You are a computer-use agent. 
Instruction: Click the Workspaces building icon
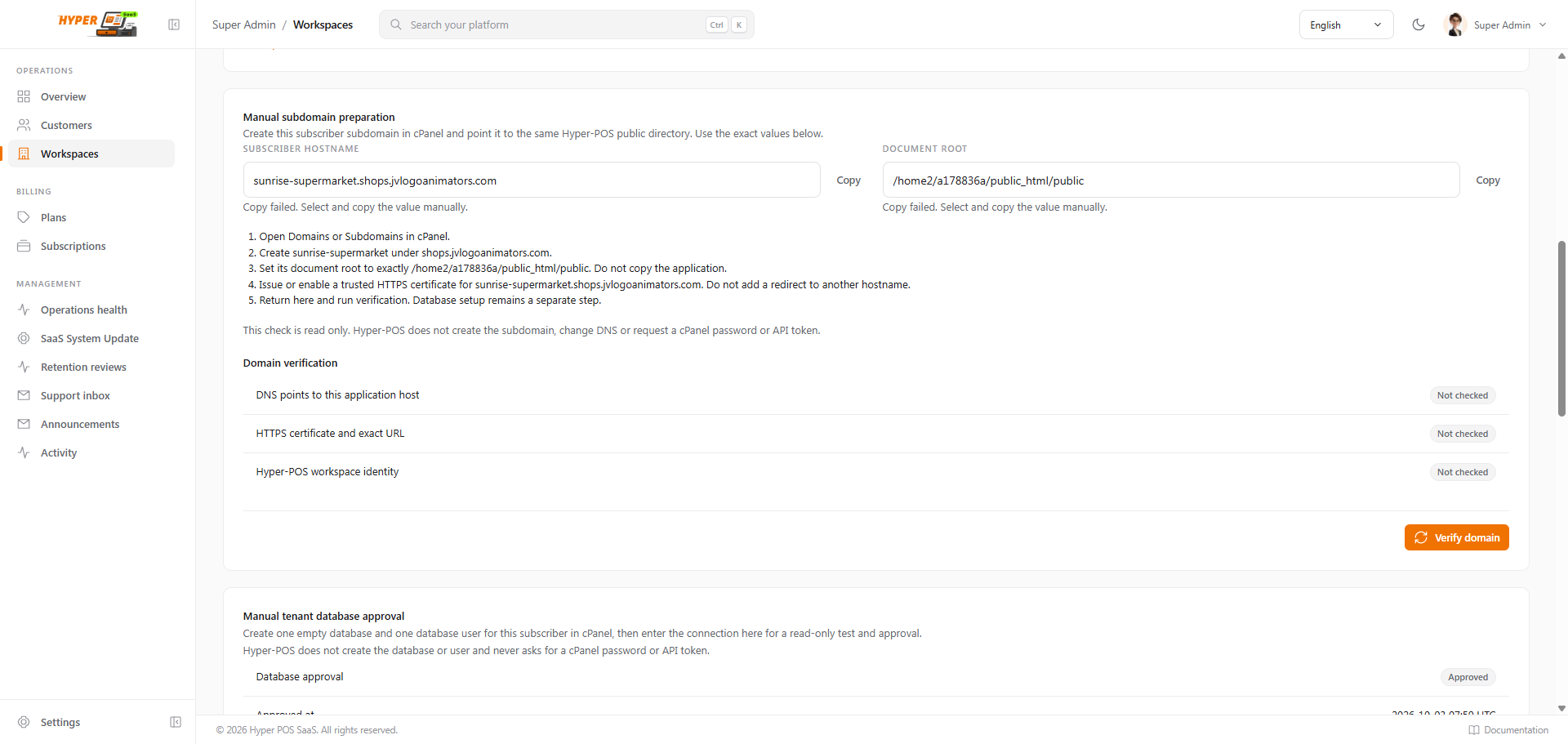(x=24, y=154)
